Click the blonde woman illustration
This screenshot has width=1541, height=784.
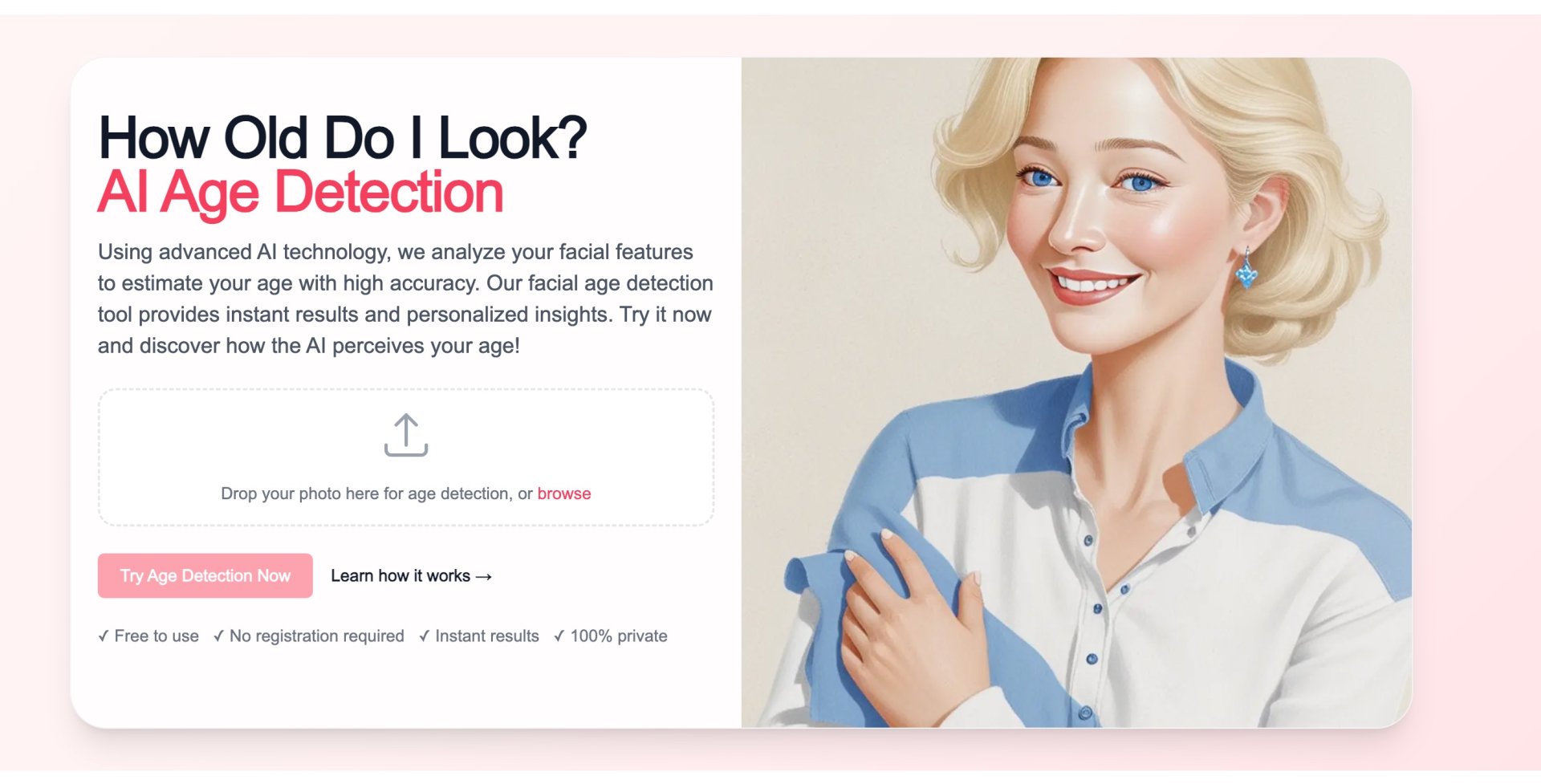click(x=1076, y=392)
